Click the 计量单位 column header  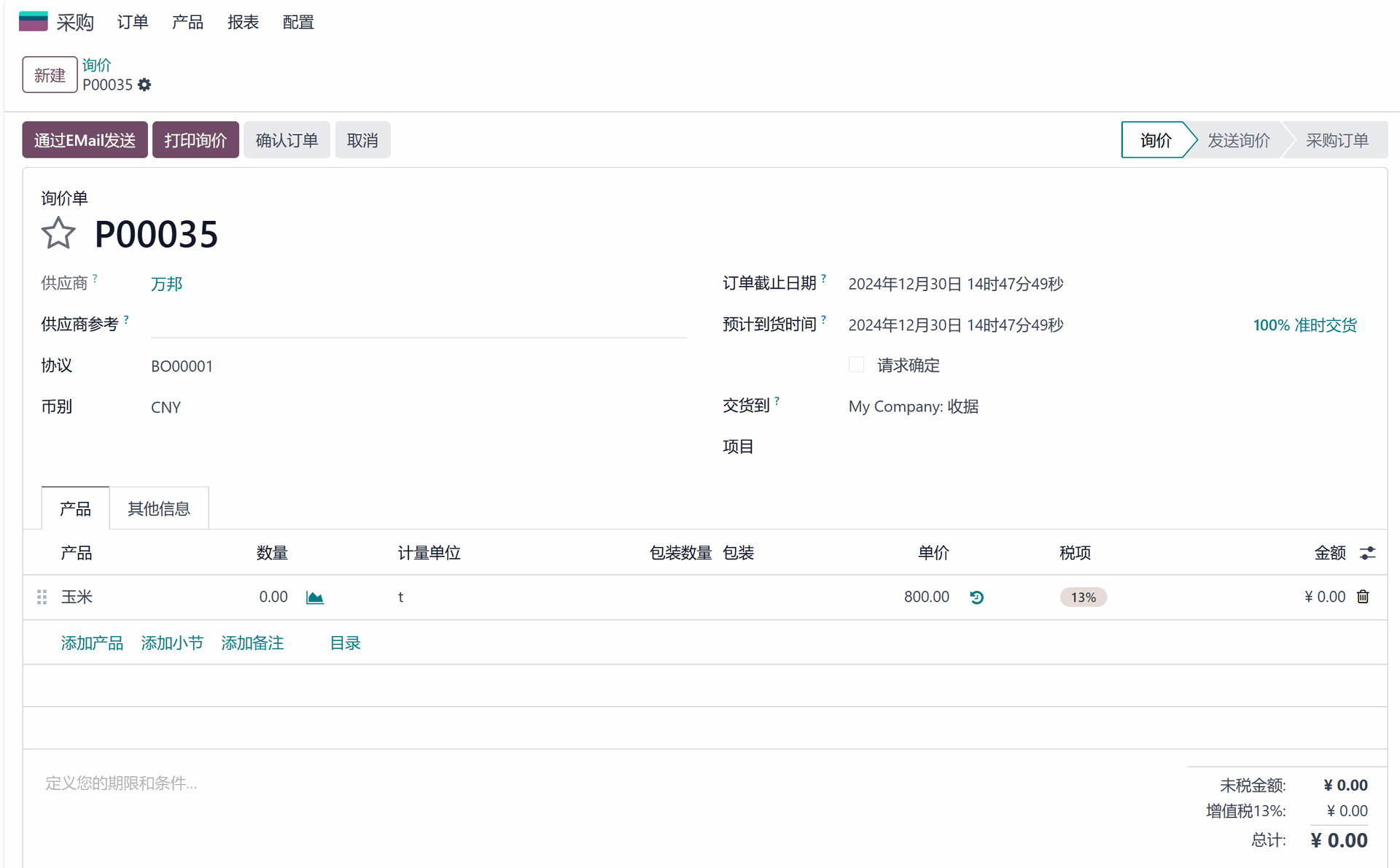coord(429,553)
